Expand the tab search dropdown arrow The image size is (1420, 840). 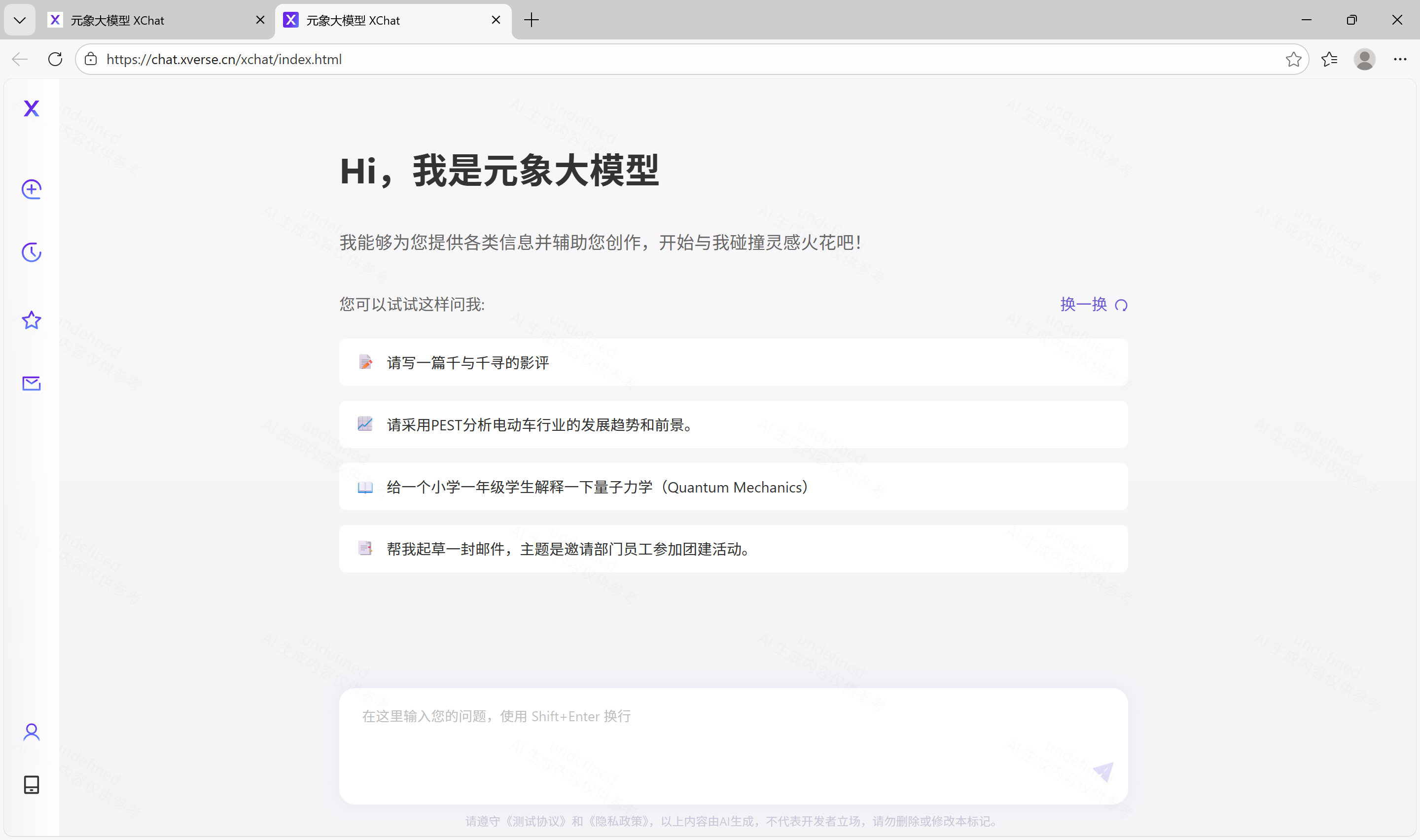(x=20, y=20)
